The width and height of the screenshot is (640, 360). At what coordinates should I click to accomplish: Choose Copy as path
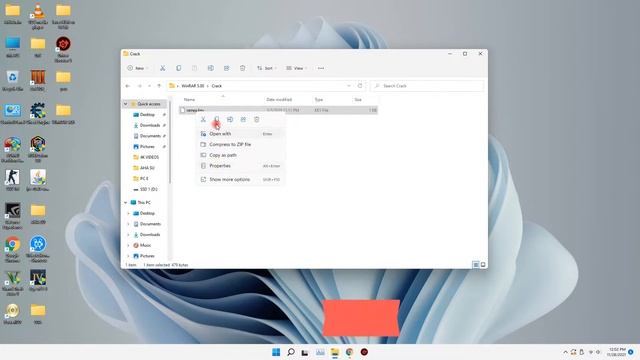(x=240, y=155)
